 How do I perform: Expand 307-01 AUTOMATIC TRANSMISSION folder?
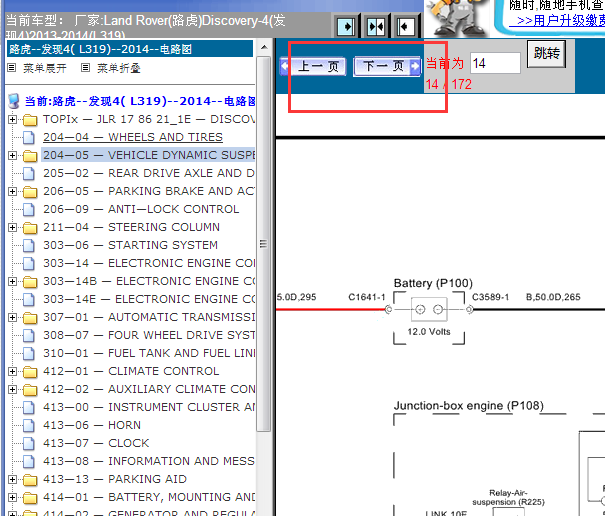click(12, 317)
